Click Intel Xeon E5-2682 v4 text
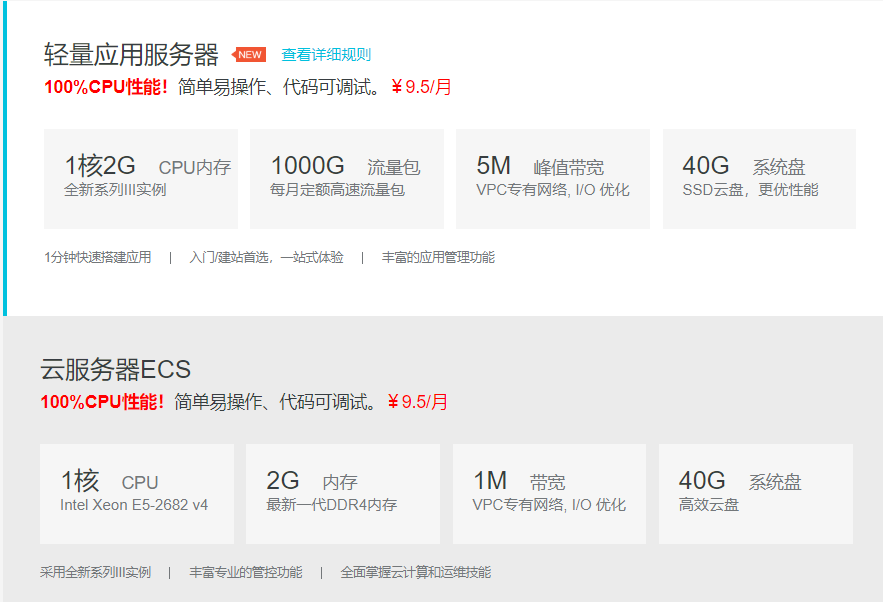883x602 pixels. 134,505
